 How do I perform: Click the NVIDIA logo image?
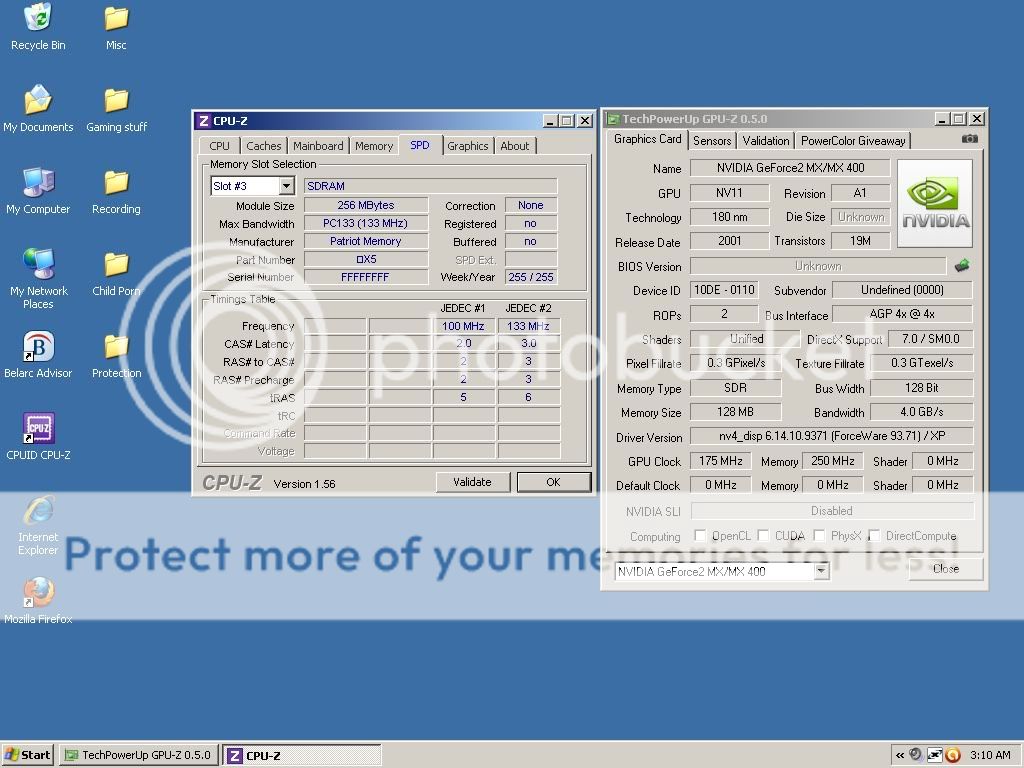click(935, 204)
